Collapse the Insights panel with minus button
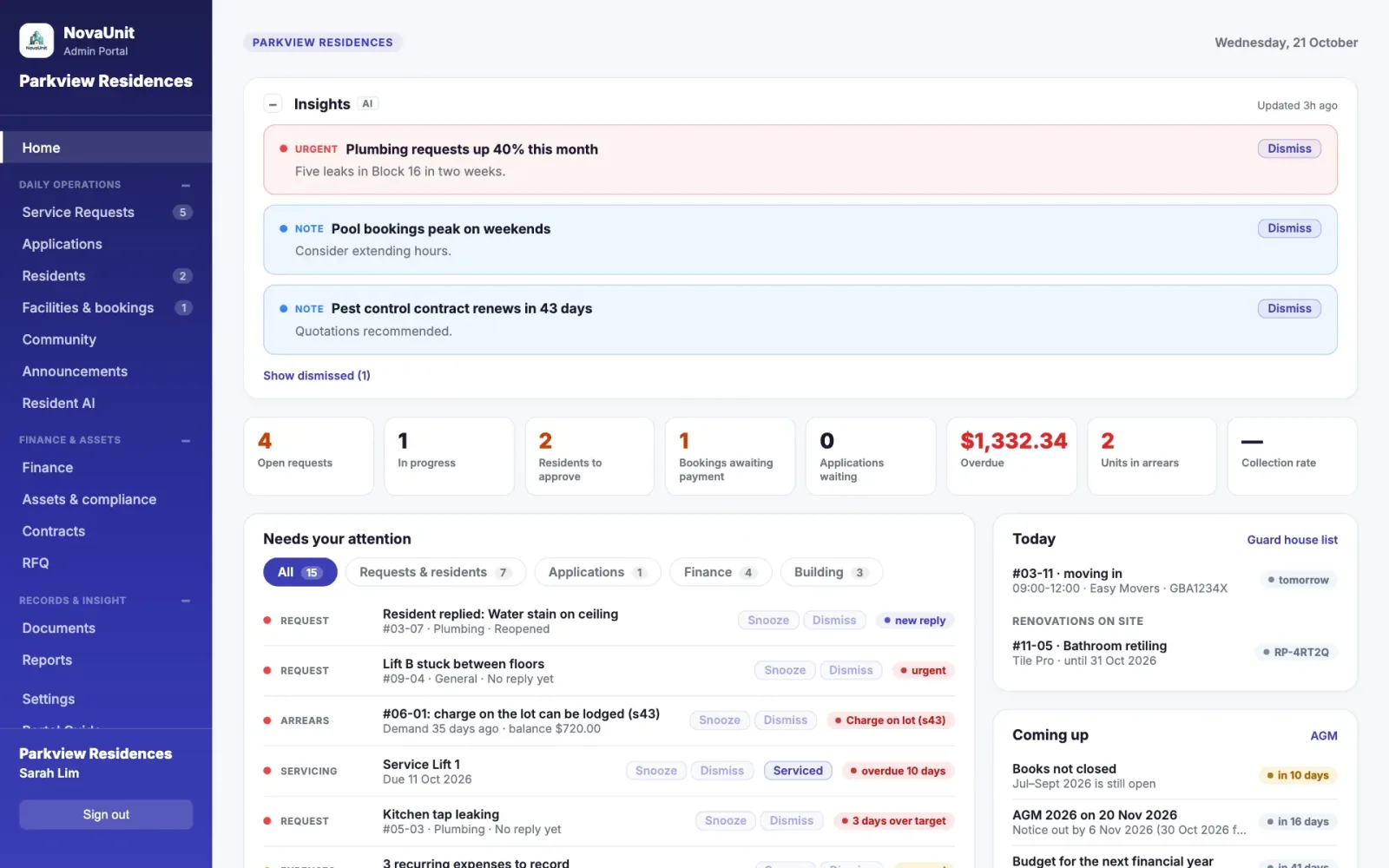The height and width of the screenshot is (868, 1389). pyautogui.click(x=273, y=104)
